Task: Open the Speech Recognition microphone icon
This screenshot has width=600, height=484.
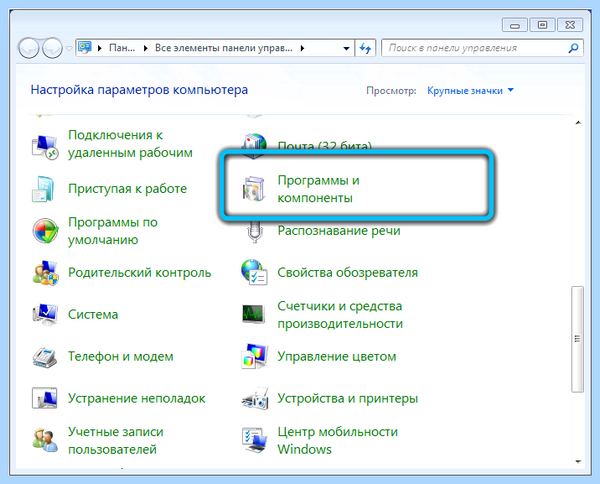Action: 255,231
